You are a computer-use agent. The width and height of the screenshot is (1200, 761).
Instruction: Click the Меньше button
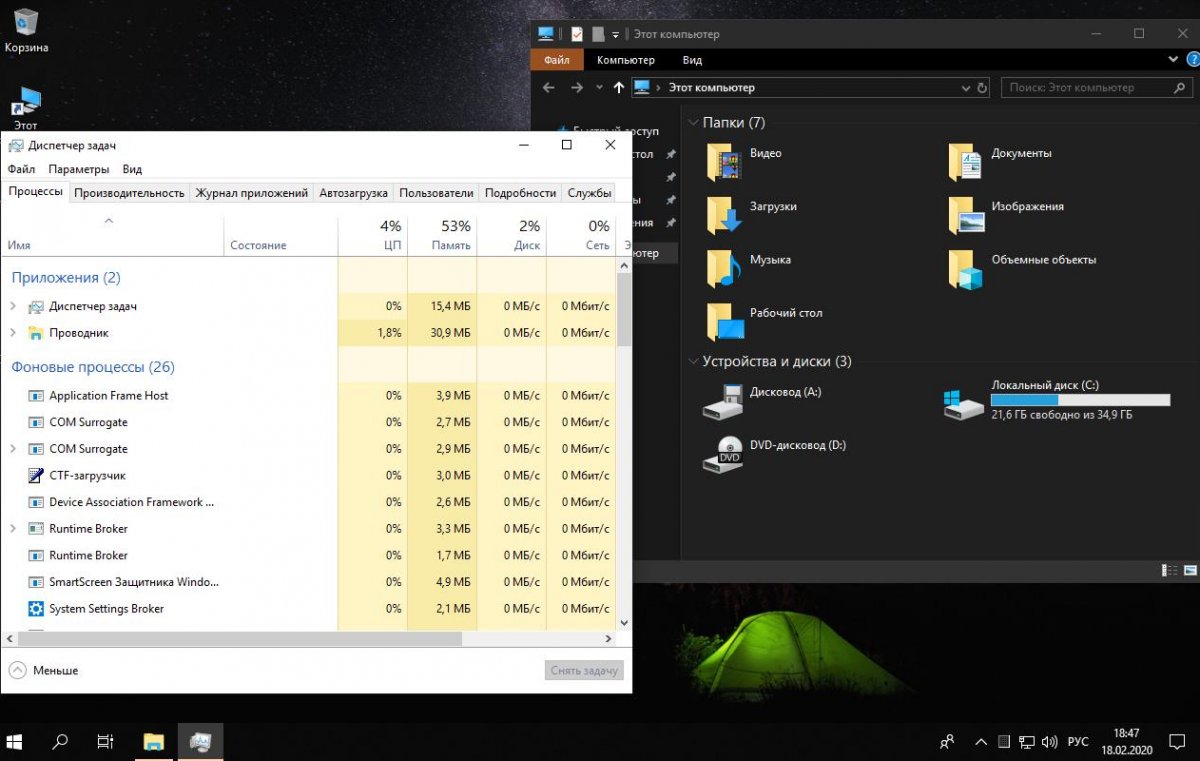44,670
